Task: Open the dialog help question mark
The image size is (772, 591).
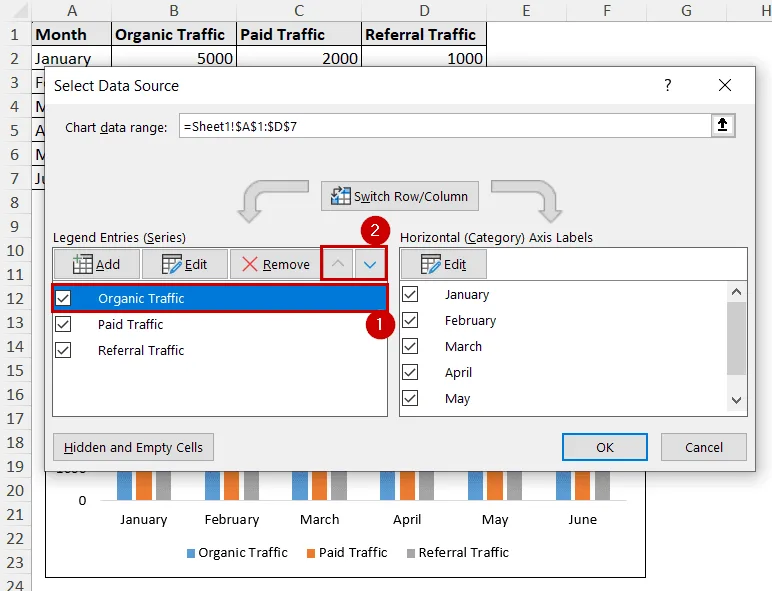Action: 668,85
